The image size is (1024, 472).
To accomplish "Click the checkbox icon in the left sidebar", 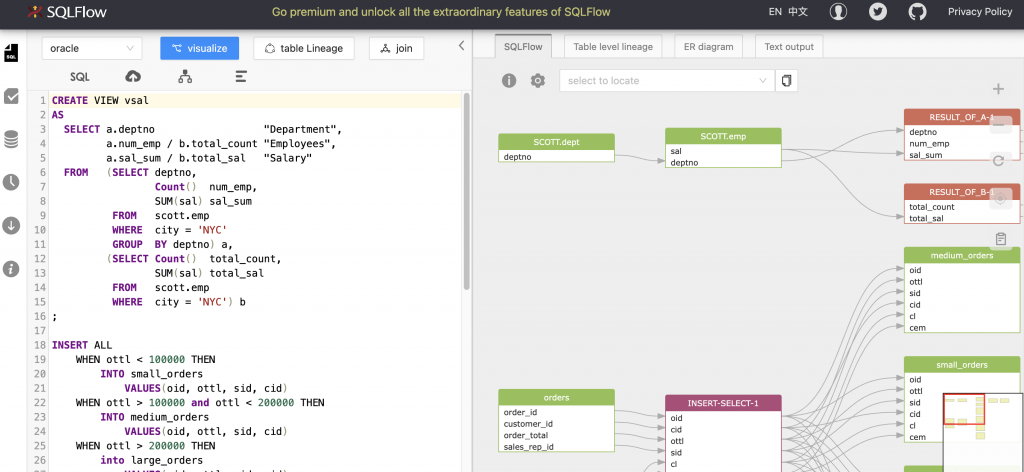I will click(x=12, y=96).
